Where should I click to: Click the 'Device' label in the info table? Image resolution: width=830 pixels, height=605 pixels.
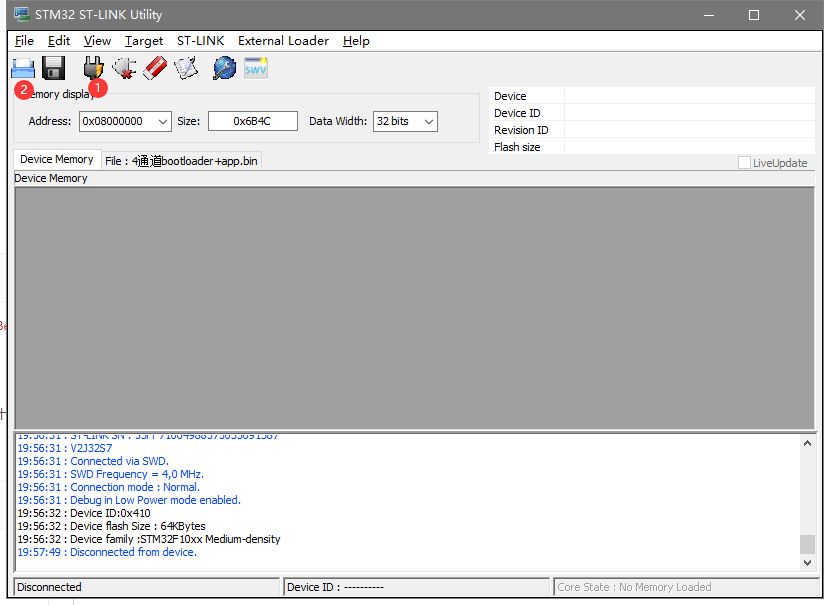click(510, 96)
